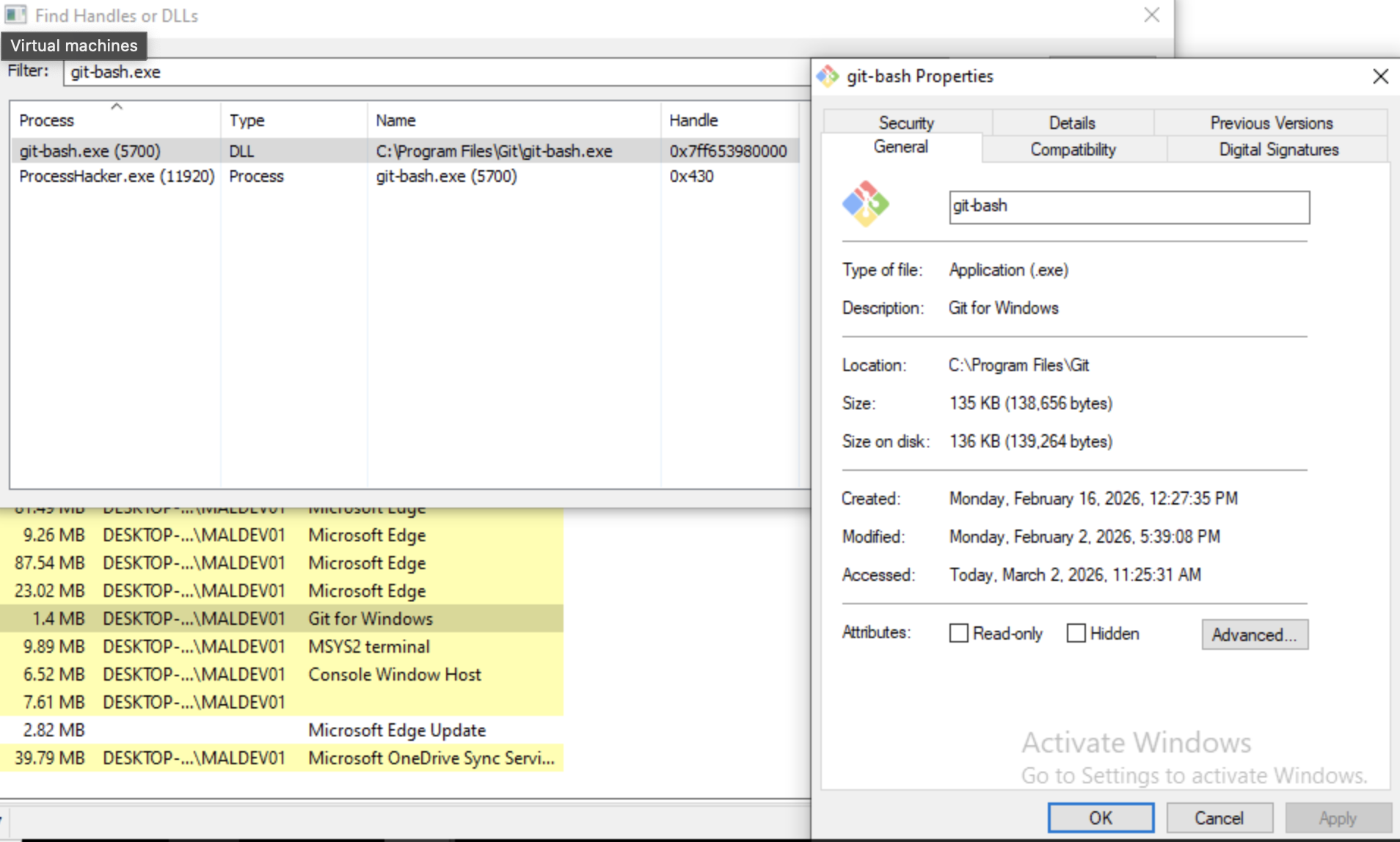Open the Compatibility tab

coord(1073,150)
